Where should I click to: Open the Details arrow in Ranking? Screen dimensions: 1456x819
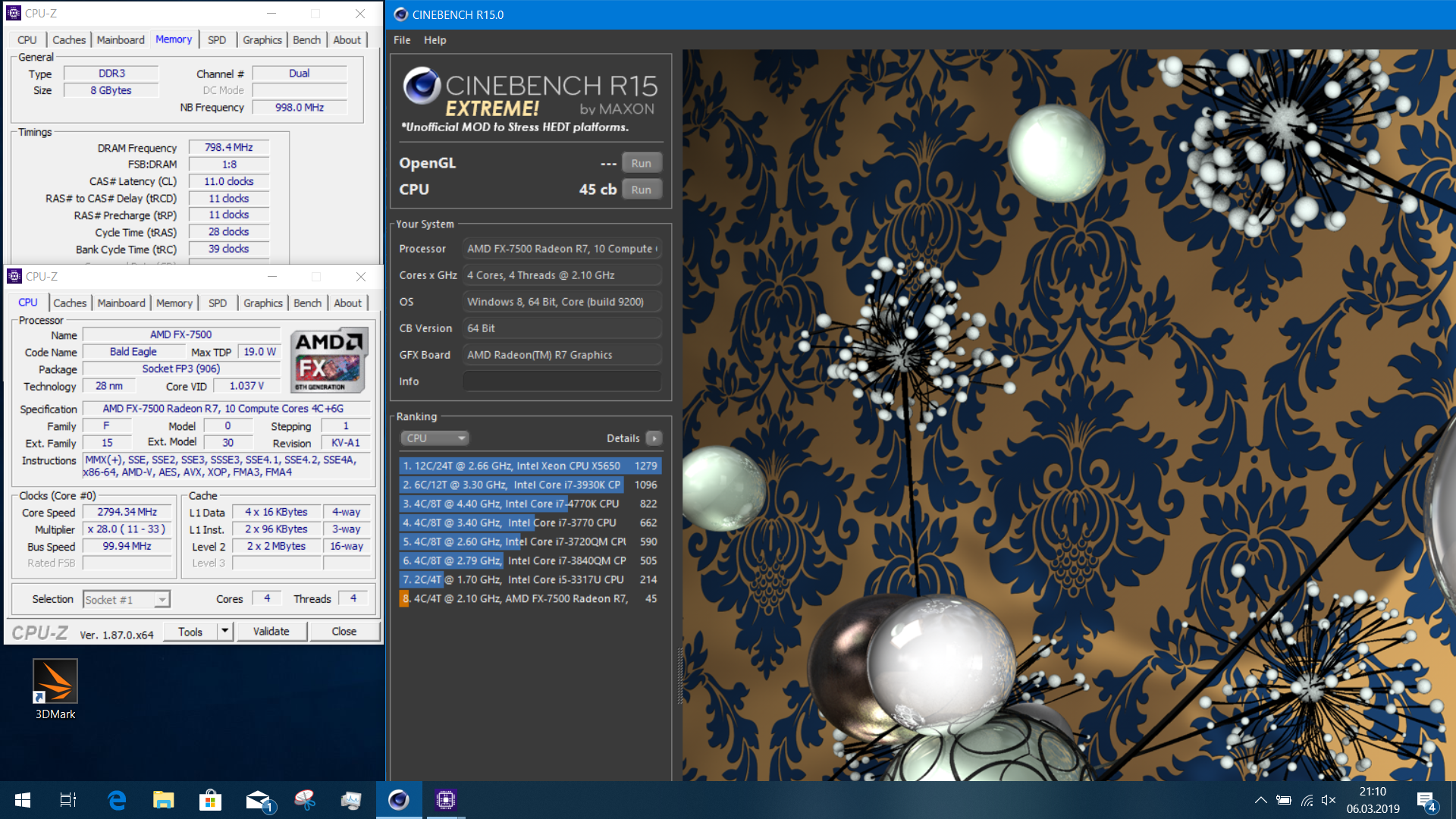coord(654,438)
